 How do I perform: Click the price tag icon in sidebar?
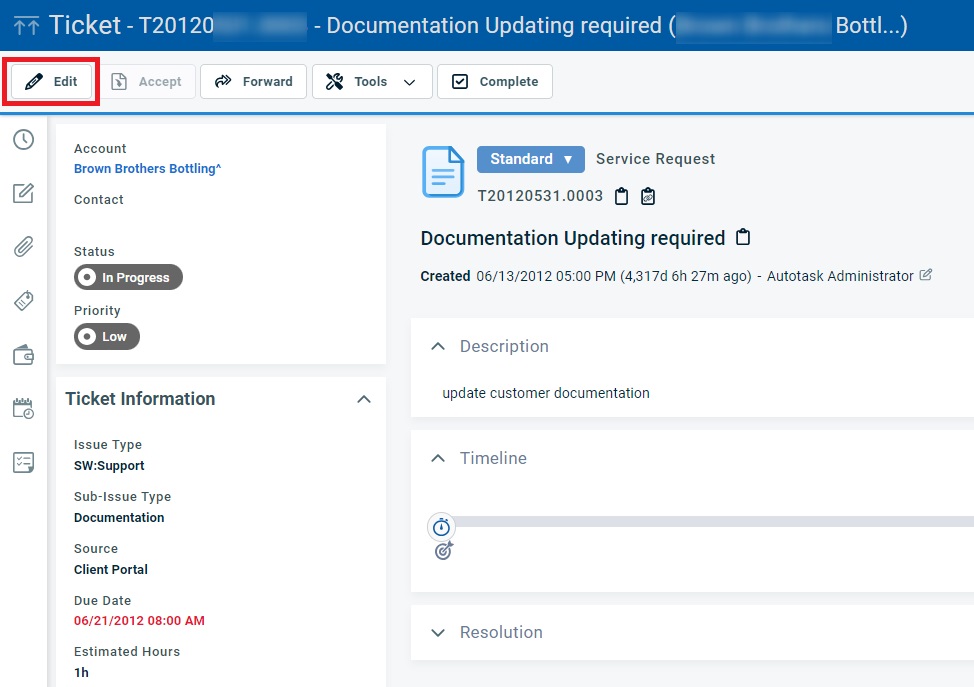coord(23,301)
